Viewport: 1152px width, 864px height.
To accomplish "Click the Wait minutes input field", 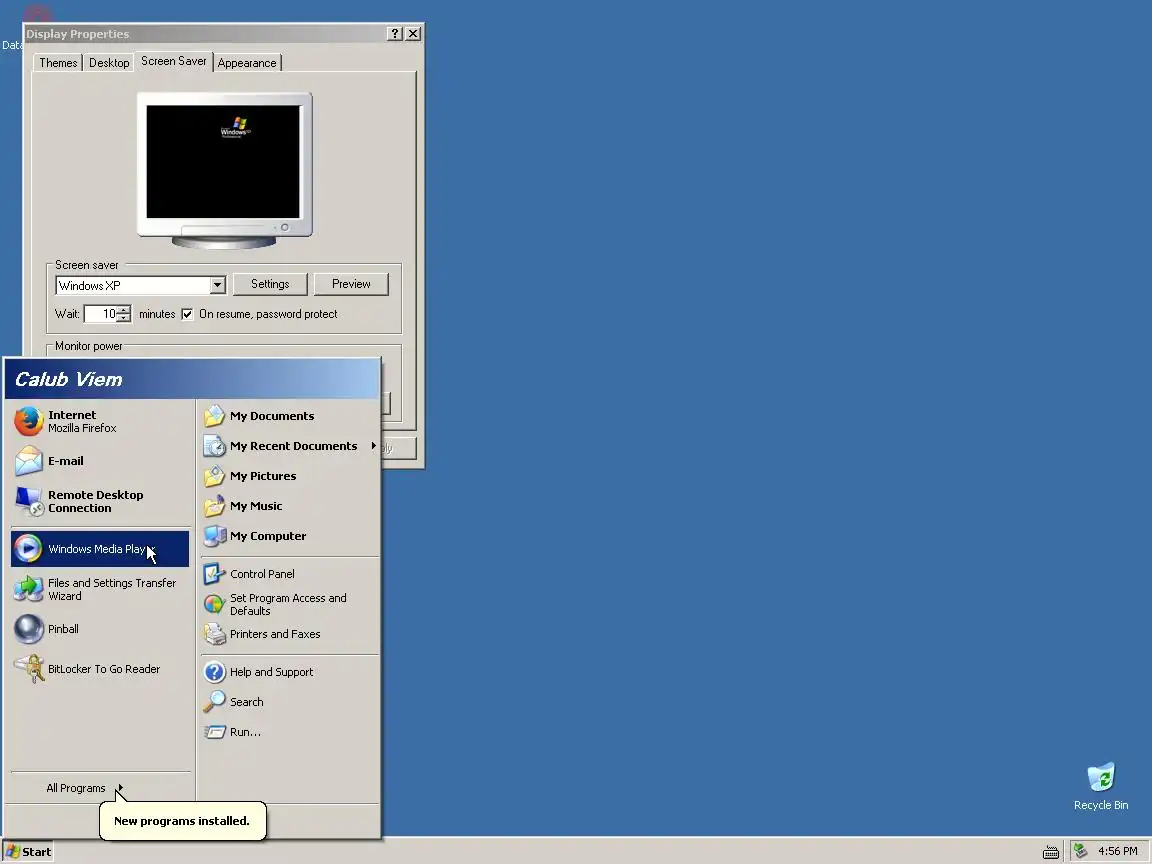I will pyautogui.click(x=101, y=314).
